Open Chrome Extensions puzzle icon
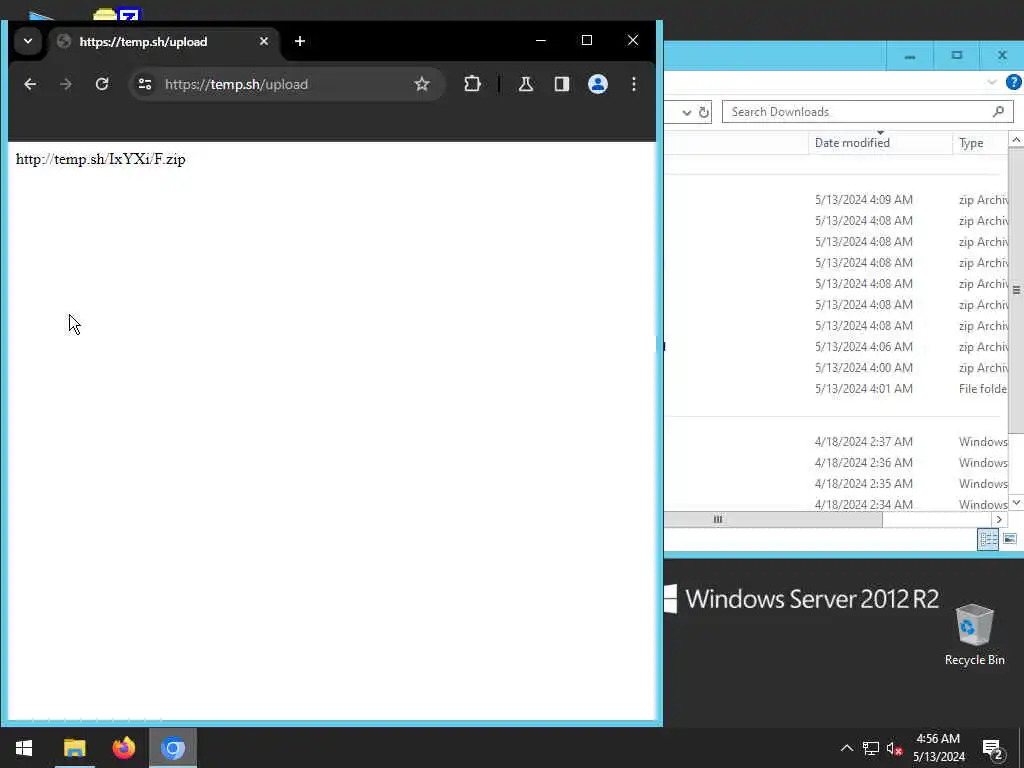This screenshot has height=768, width=1024. 472,84
